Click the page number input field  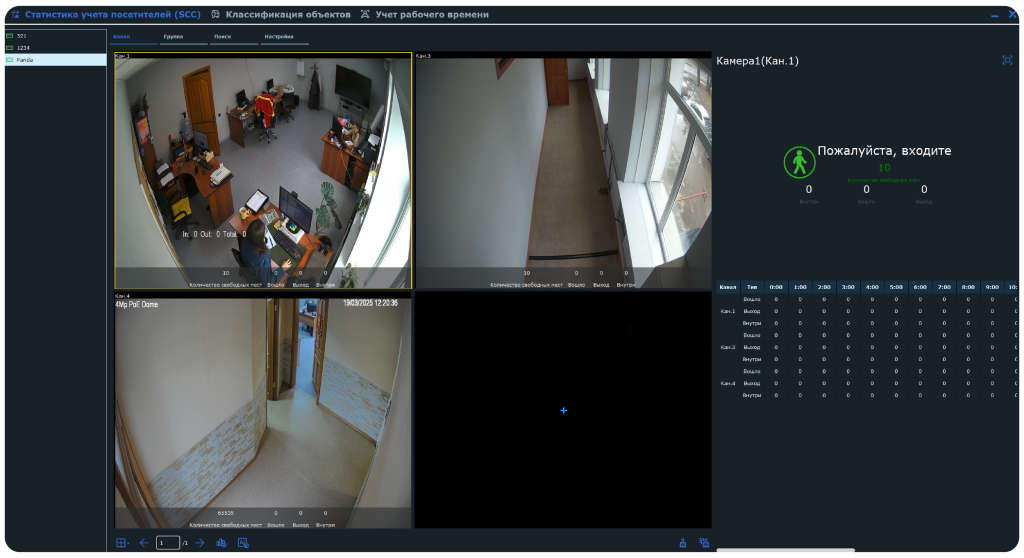(x=166, y=543)
